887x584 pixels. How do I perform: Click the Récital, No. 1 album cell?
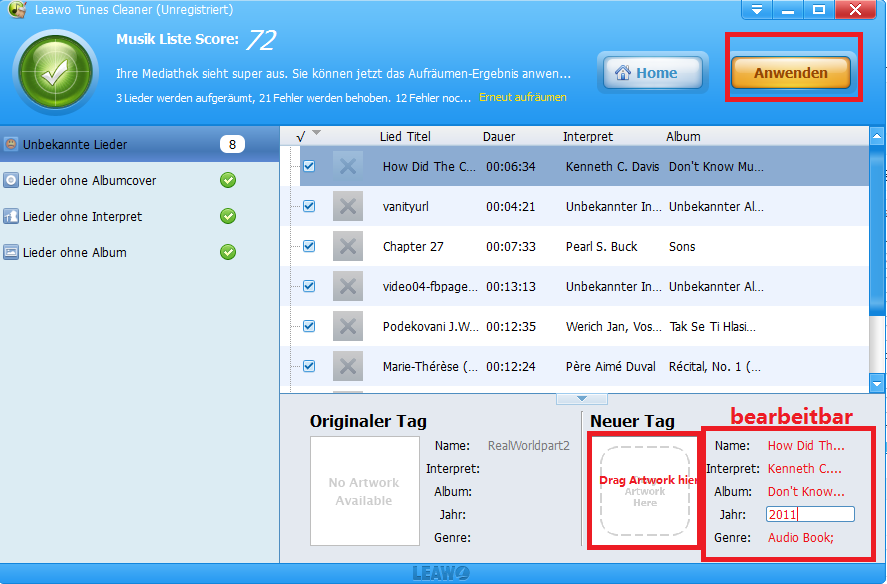pyautogui.click(x=714, y=367)
